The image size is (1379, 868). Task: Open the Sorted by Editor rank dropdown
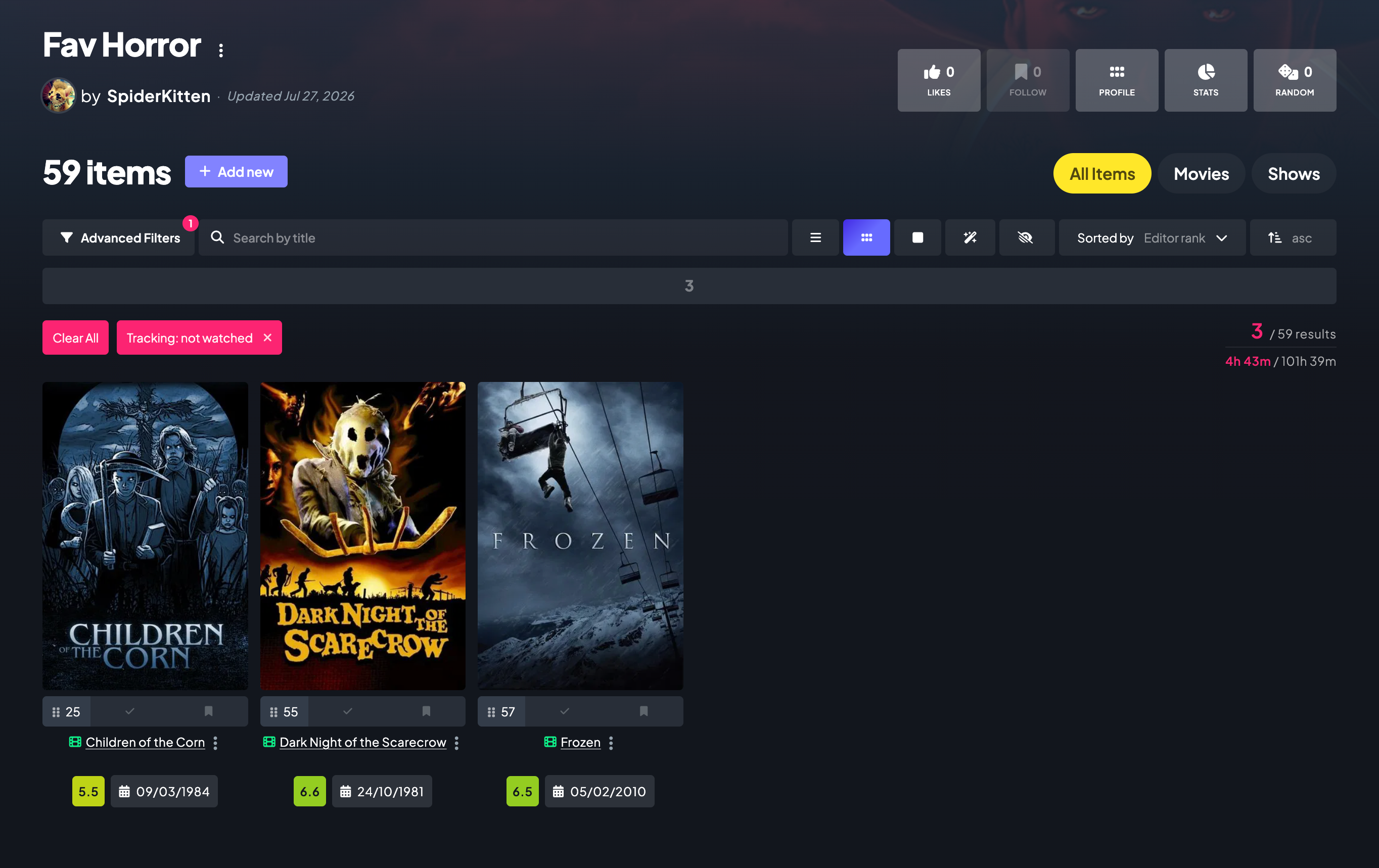click(1152, 237)
